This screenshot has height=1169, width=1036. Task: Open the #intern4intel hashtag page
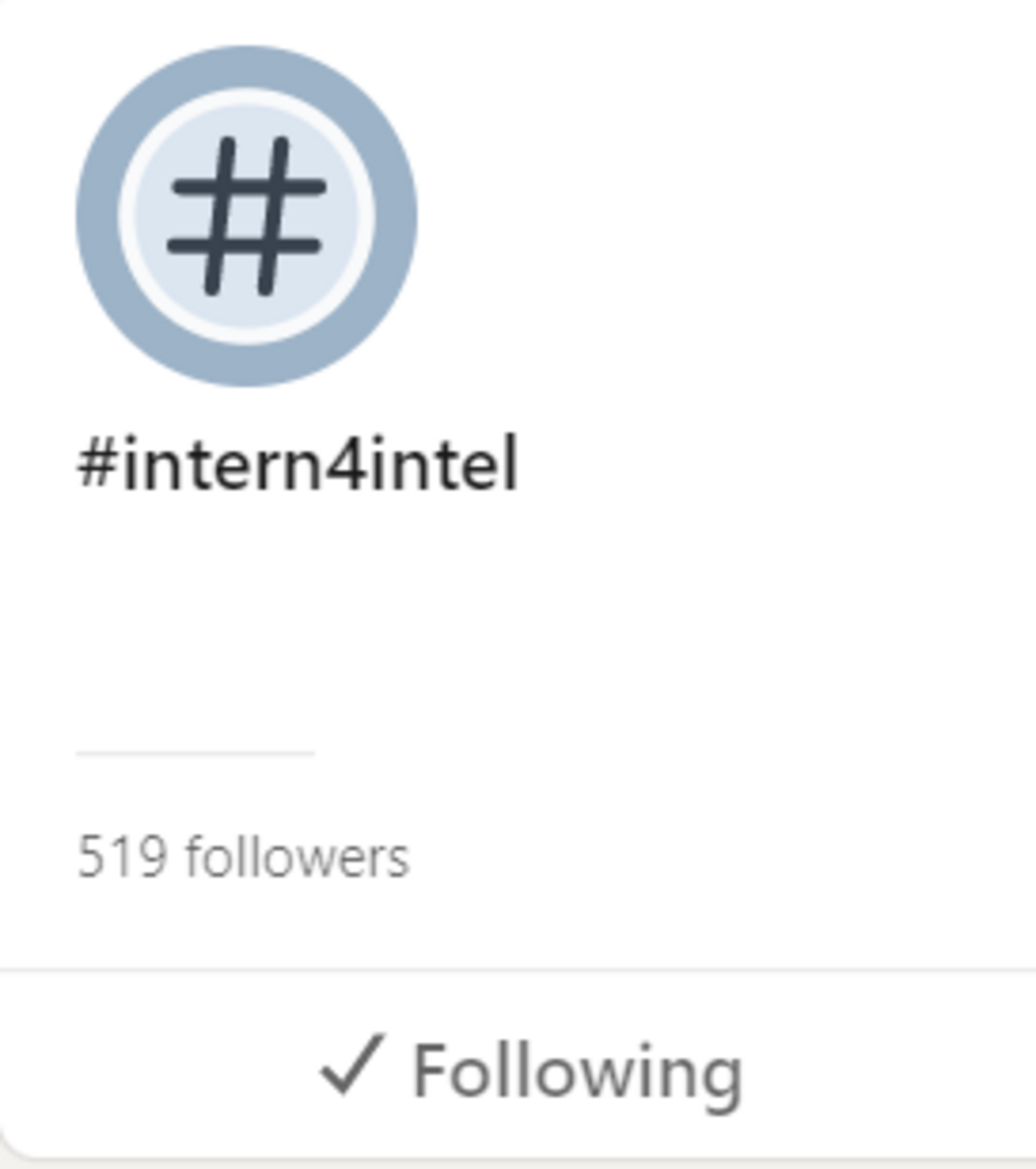click(x=297, y=463)
